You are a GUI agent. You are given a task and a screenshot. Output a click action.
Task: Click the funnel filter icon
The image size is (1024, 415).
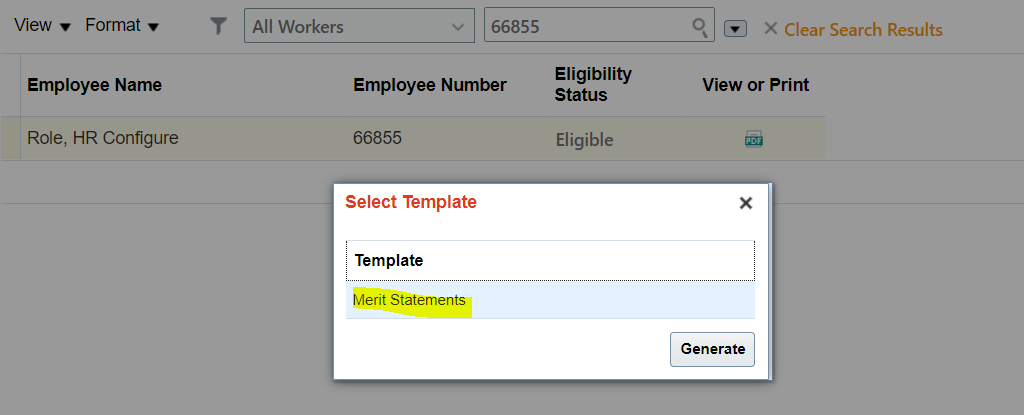coord(218,26)
